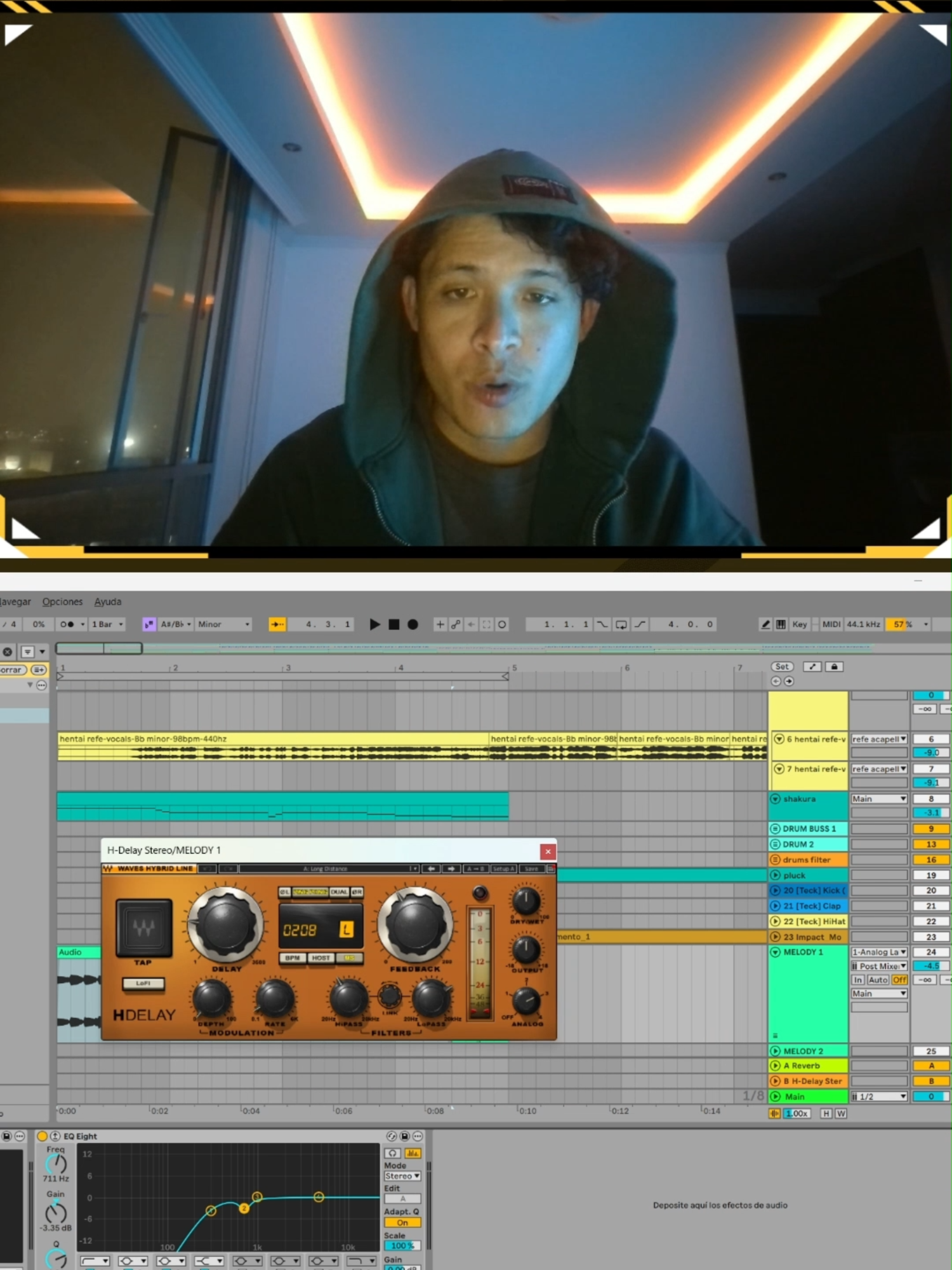This screenshot has height=1270, width=952.
Task: Click the H height optimize button
Action: point(826,1113)
